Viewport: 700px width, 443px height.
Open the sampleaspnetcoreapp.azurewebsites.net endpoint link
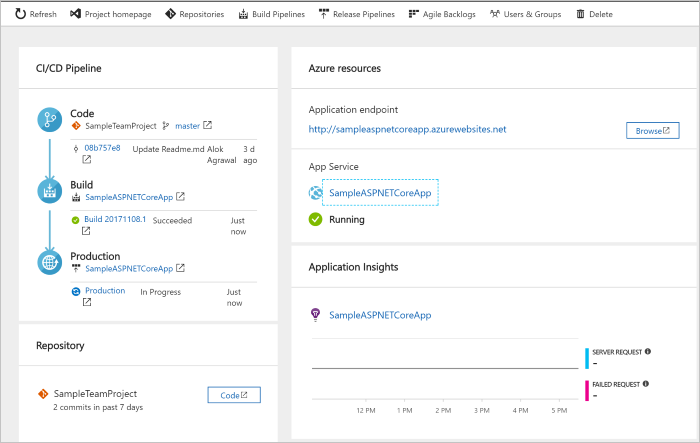[x=407, y=129]
